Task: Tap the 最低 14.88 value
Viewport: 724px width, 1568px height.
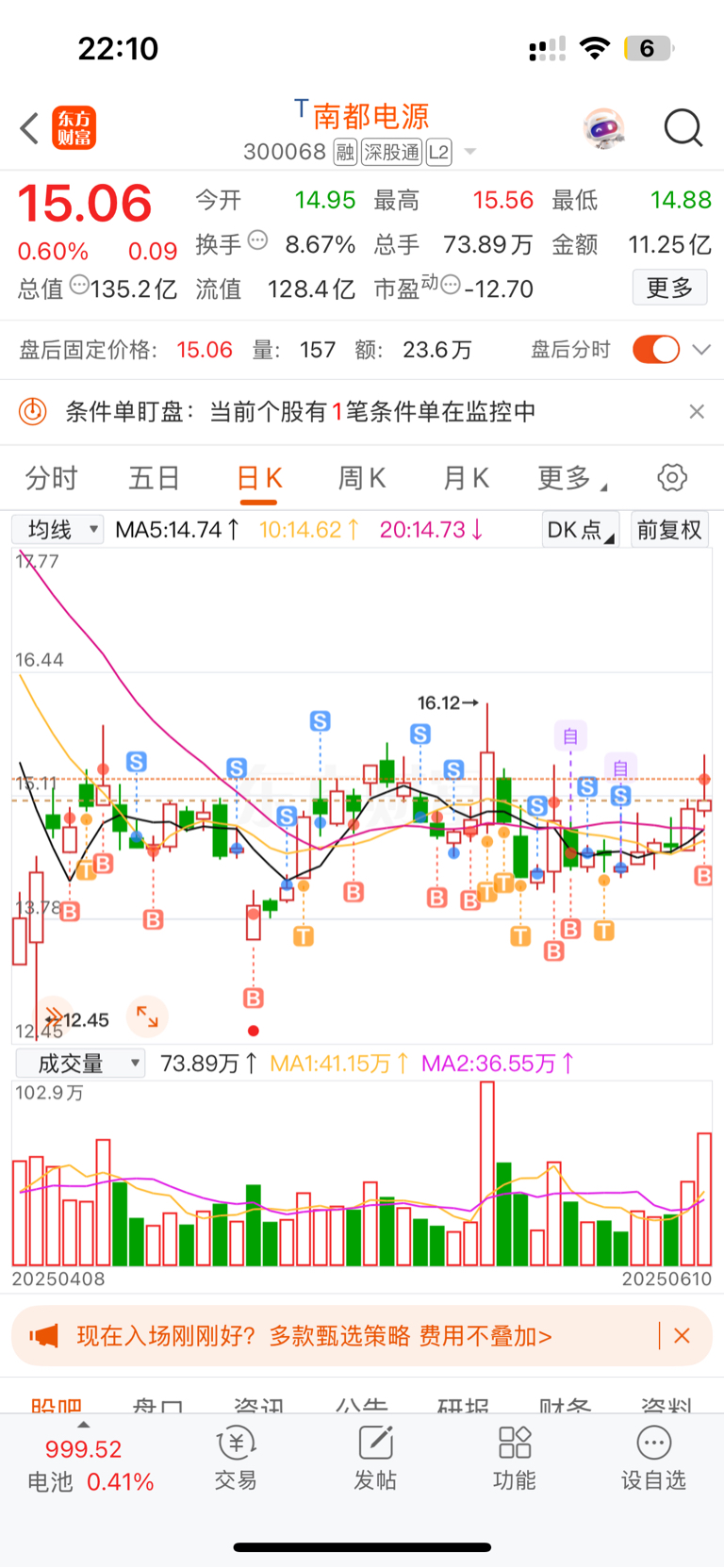Action: click(x=681, y=200)
